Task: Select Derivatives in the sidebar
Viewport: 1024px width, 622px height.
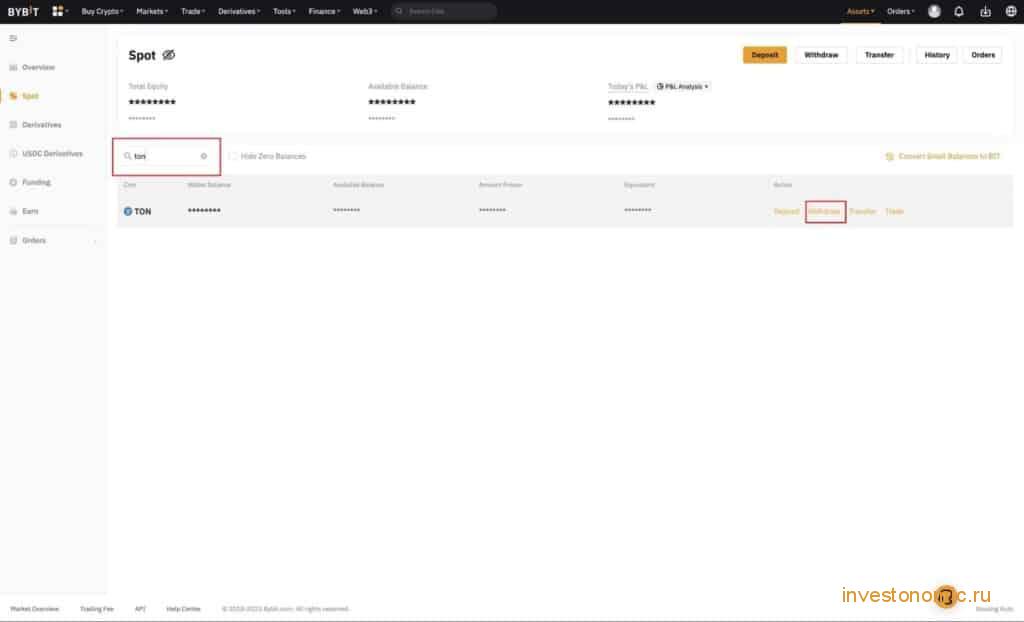Action: pyautogui.click(x=42, y=125)
